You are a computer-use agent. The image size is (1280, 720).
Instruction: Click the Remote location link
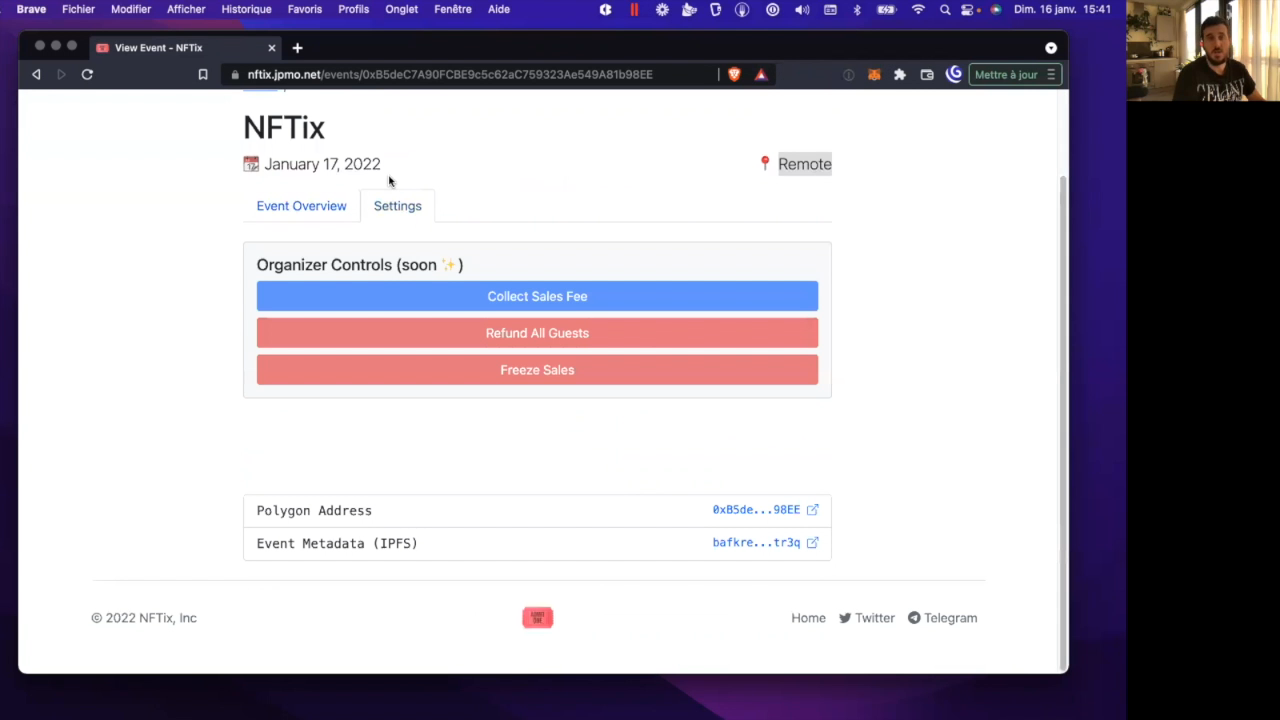coord(805,164)
